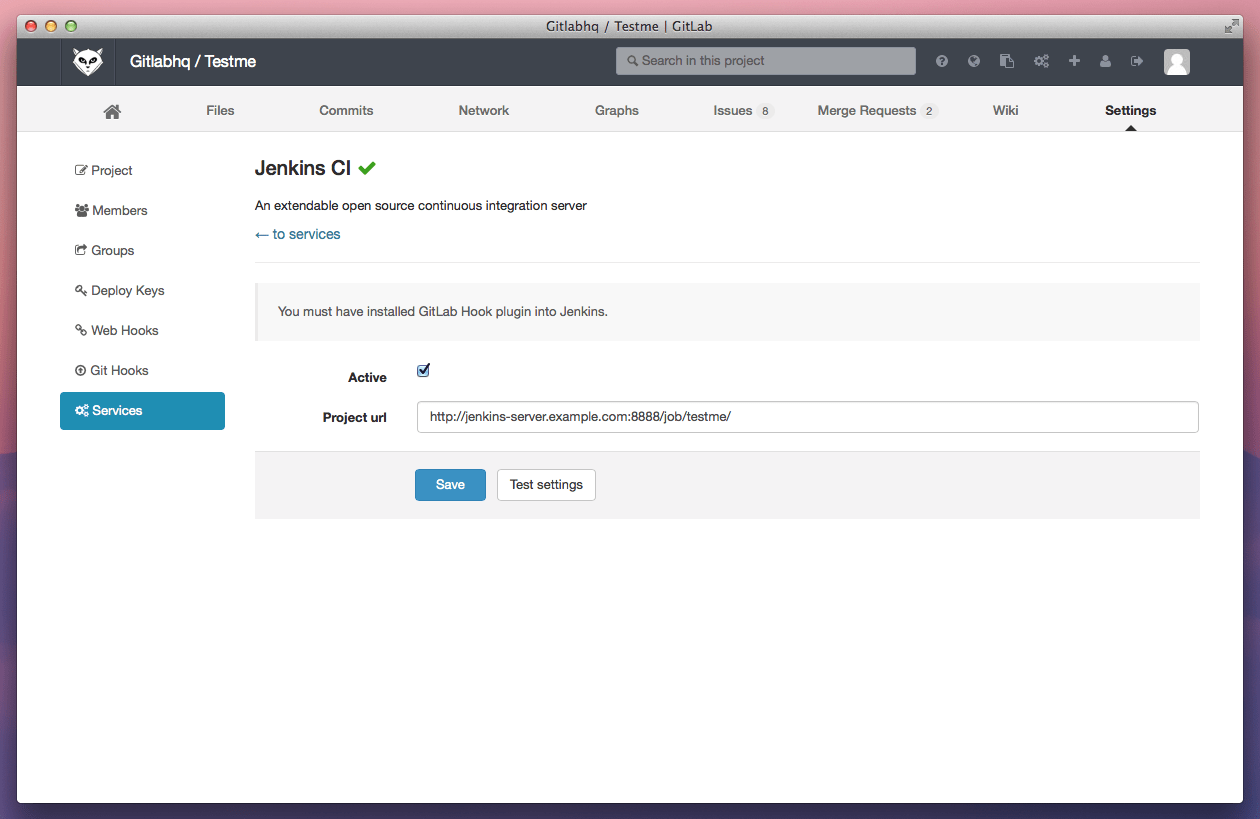Viewport: 1260px width, 819px height.
Task: Click the sign out arrow icon
Action: pos(1137,61)
